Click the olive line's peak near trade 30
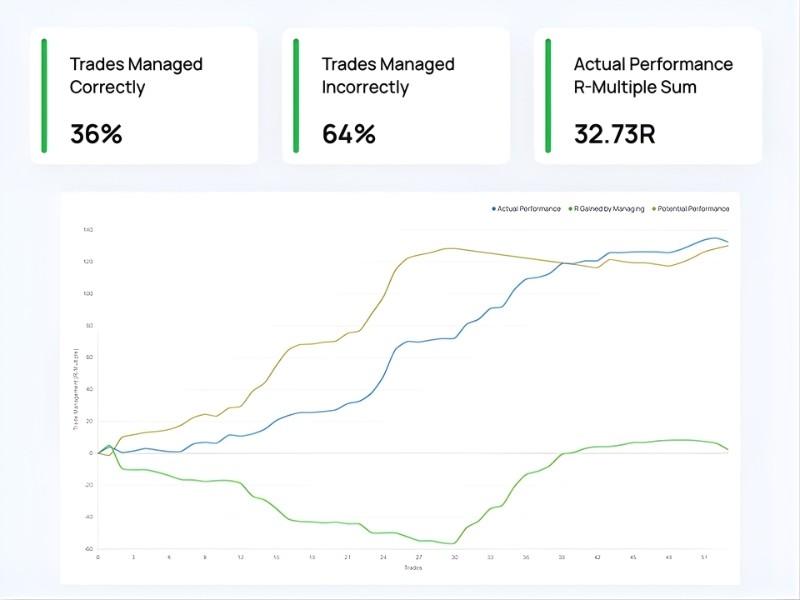 (450, 248)
